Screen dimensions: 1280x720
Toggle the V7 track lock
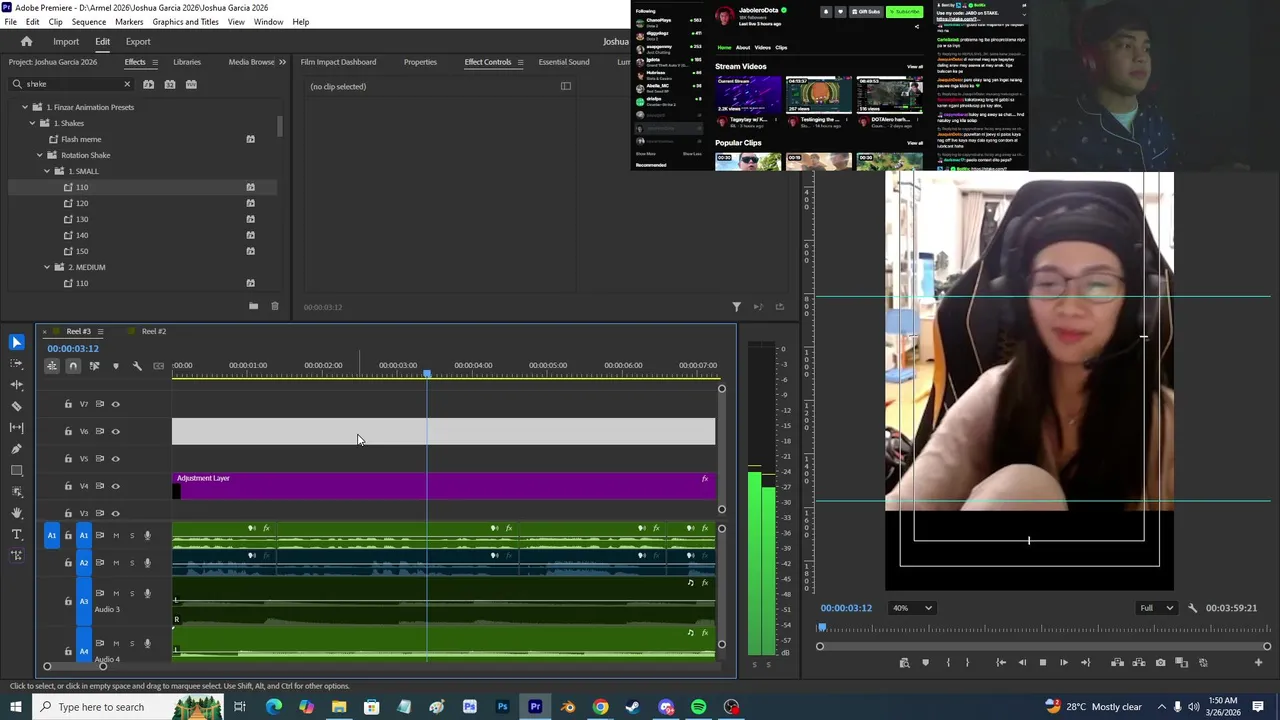pos(68,404)
